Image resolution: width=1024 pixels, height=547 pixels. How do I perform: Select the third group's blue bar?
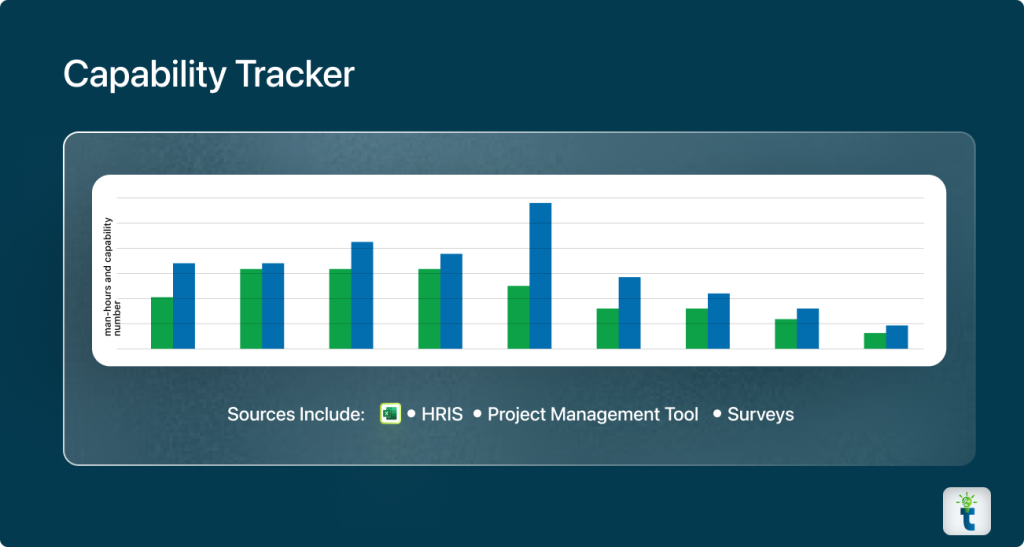coord(362,295)
